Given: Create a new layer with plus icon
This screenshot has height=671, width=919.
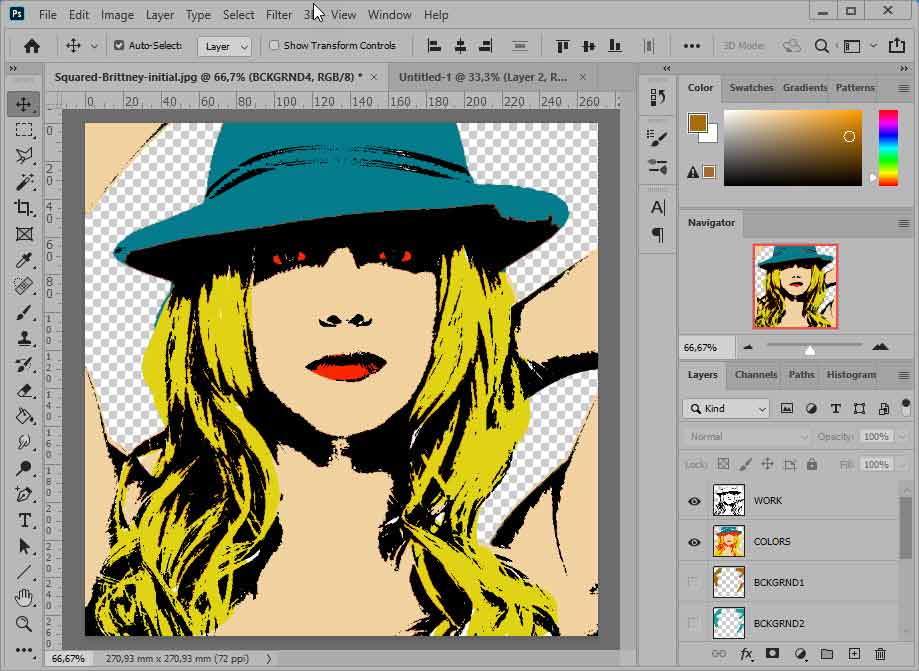Looking at the screenshot, I should click(854, 653).
